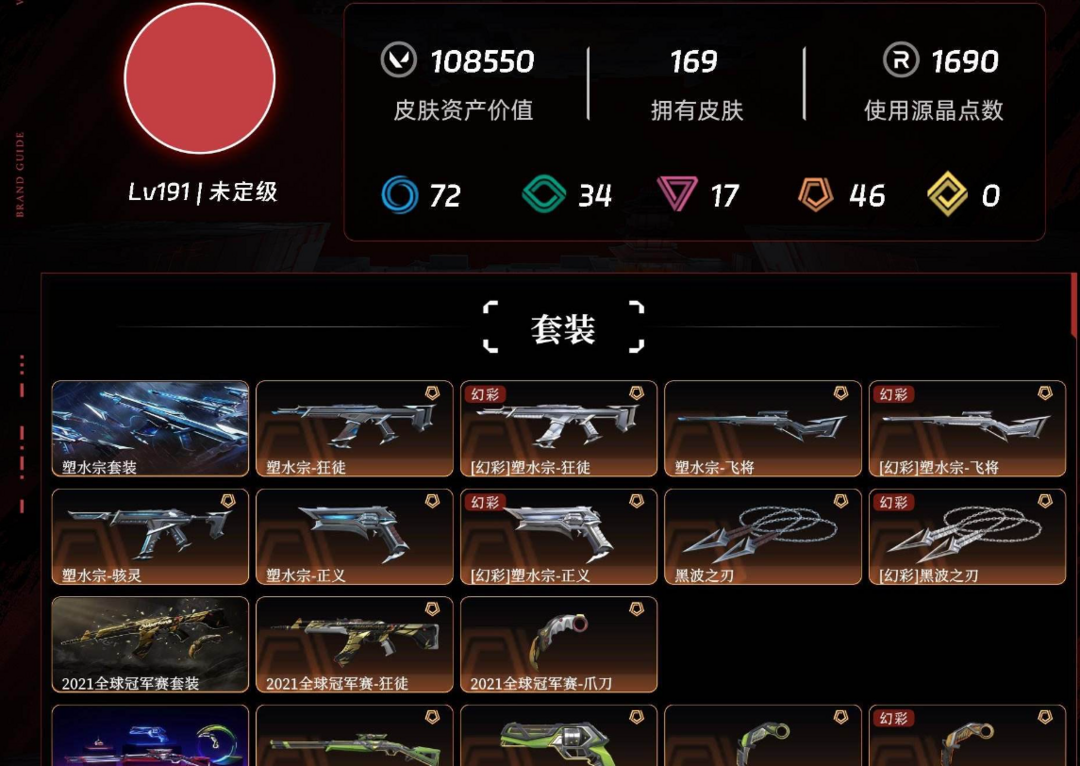Select the blue circular tier icon showing 72
The height and width of the screenshot is (766, 1080).
(x=399, y=195)
